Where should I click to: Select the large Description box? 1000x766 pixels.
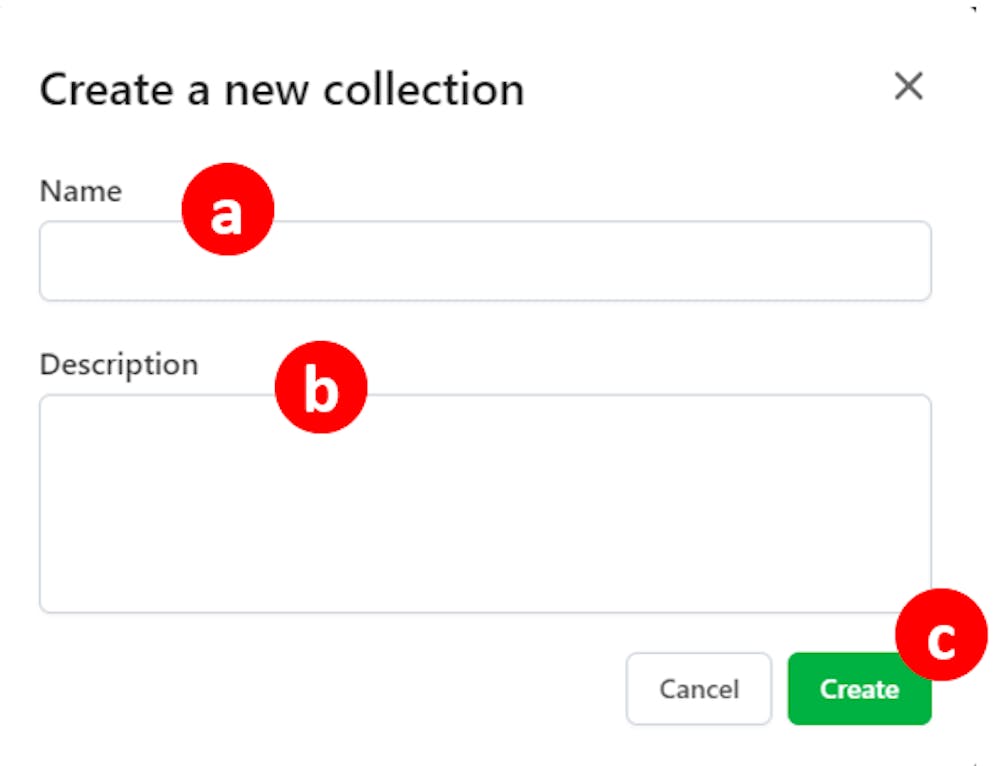tap(485, 503)
